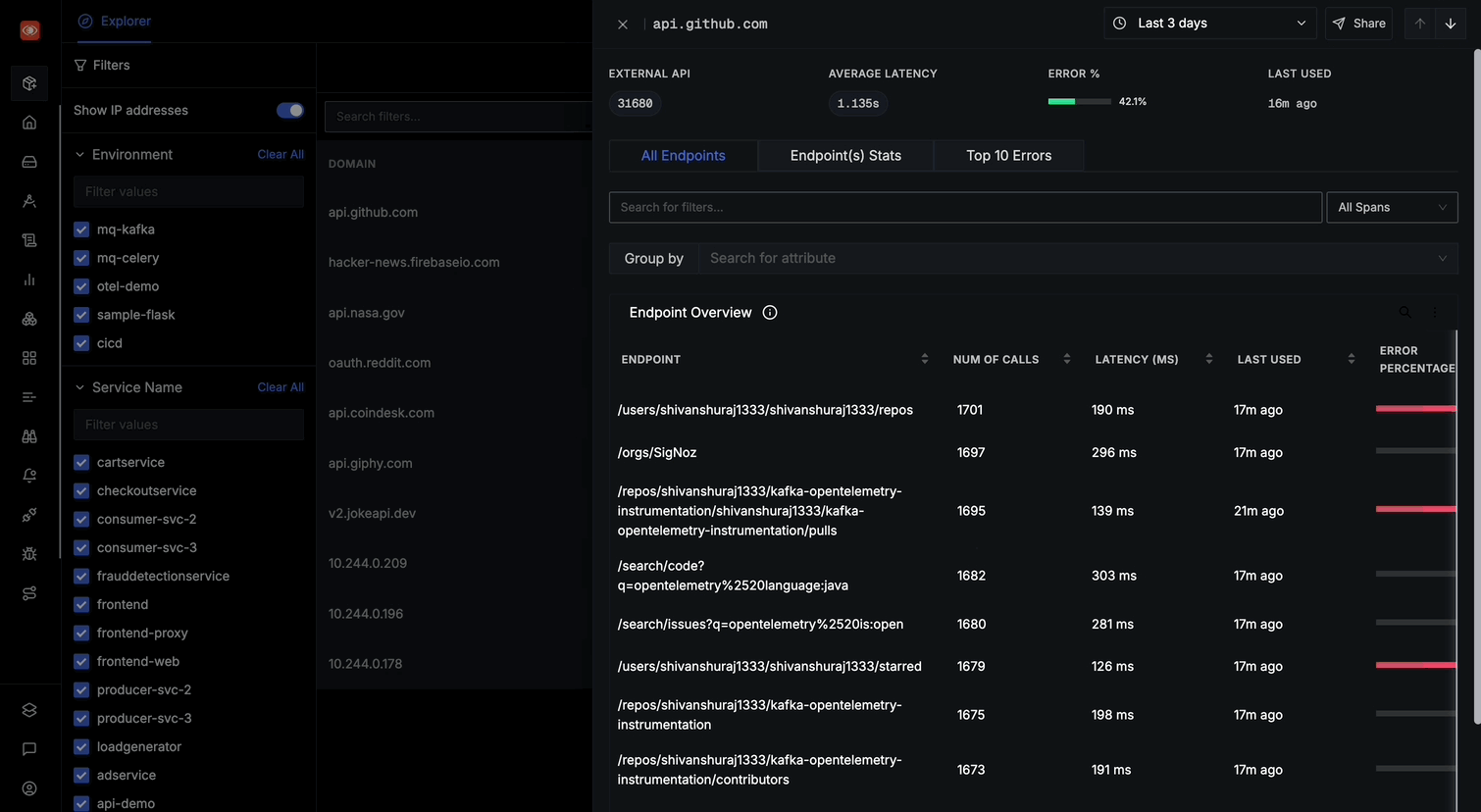Open the All Spans dropdown

pyautogui.click(x=1391, y=207)
